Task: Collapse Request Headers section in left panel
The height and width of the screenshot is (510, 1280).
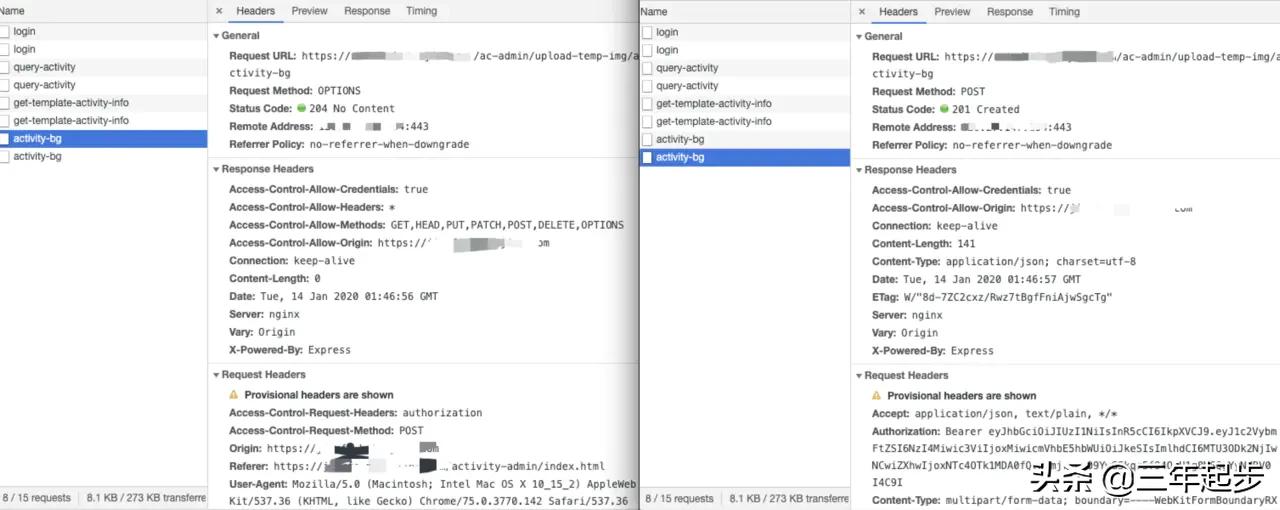Action: click(x=217, y=374)
